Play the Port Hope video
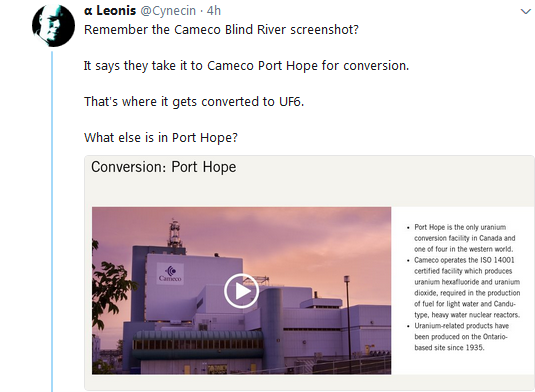This screenshot has width=535, height=392. click(241, 291)
